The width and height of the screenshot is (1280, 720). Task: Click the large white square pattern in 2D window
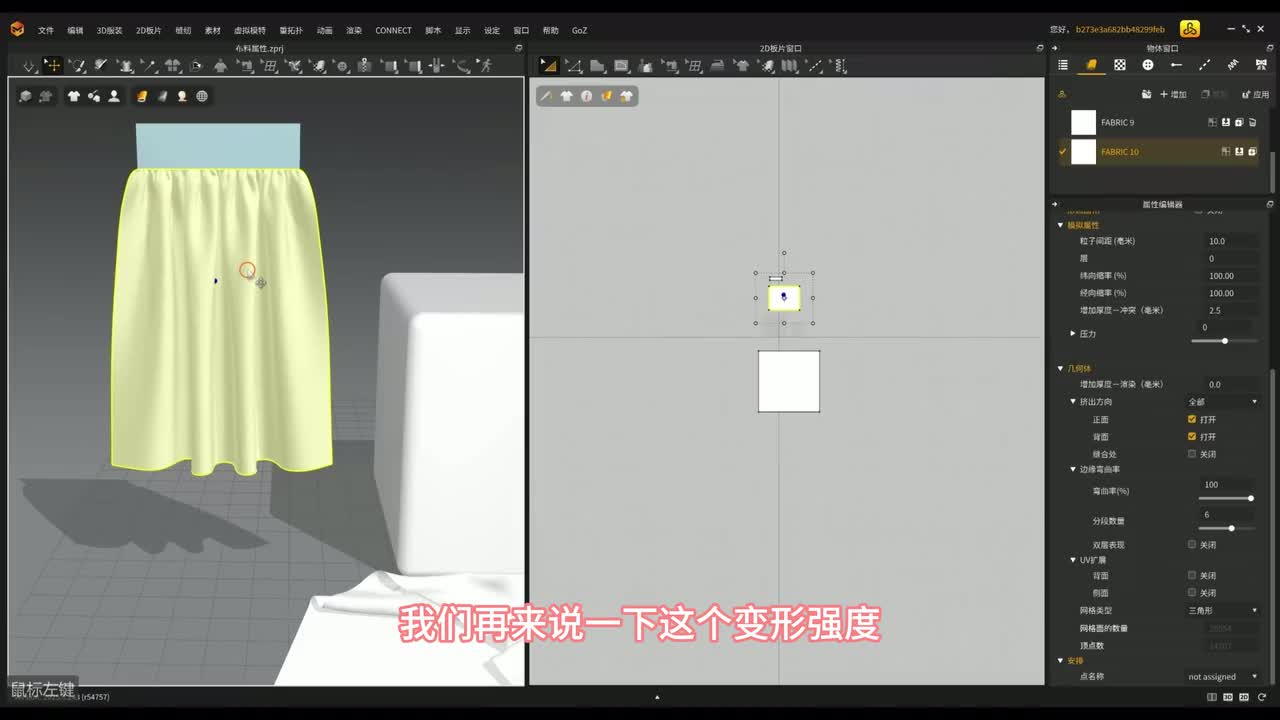tap(789, 381)
